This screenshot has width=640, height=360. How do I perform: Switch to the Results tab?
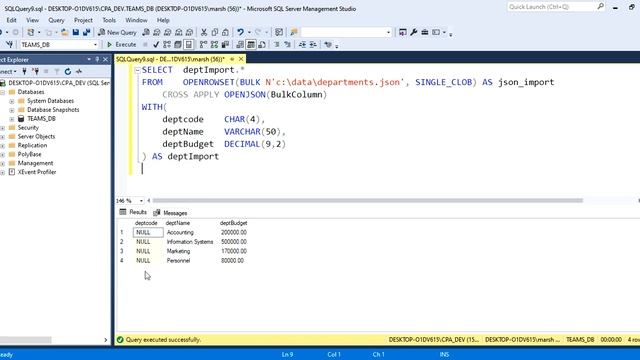(x=133, y=212)
